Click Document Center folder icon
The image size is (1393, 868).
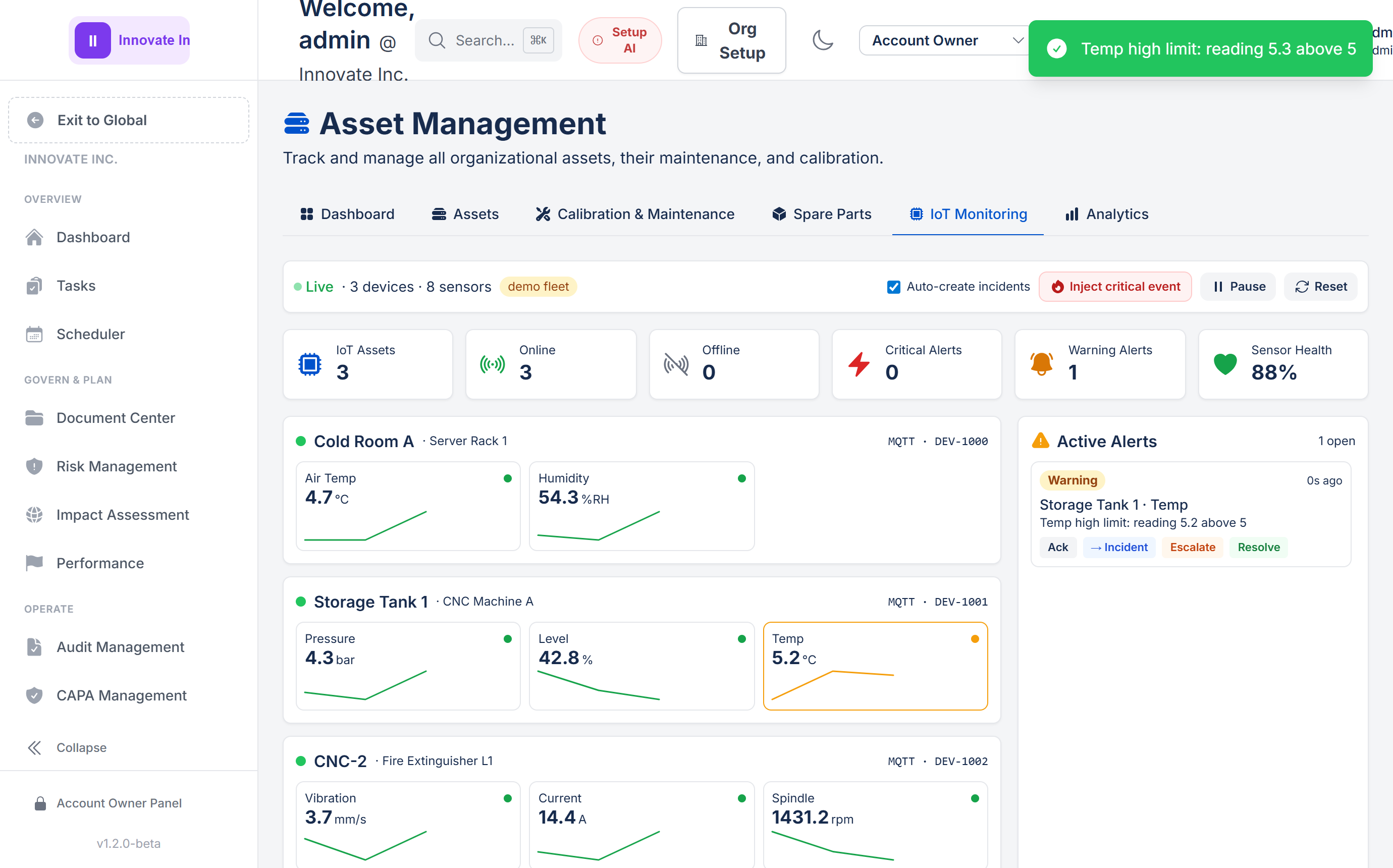(x=34, y=418)
